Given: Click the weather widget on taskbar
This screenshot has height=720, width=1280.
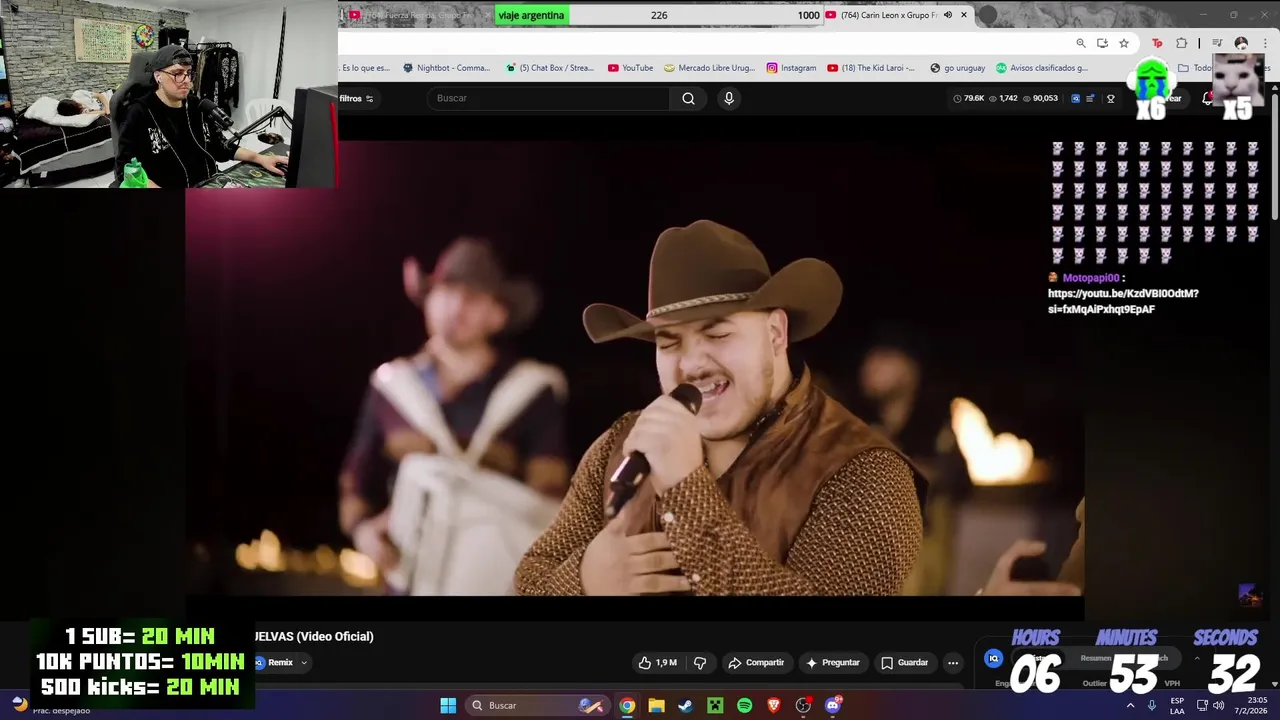Looking at the screenshot, I should tap(50, 705).
